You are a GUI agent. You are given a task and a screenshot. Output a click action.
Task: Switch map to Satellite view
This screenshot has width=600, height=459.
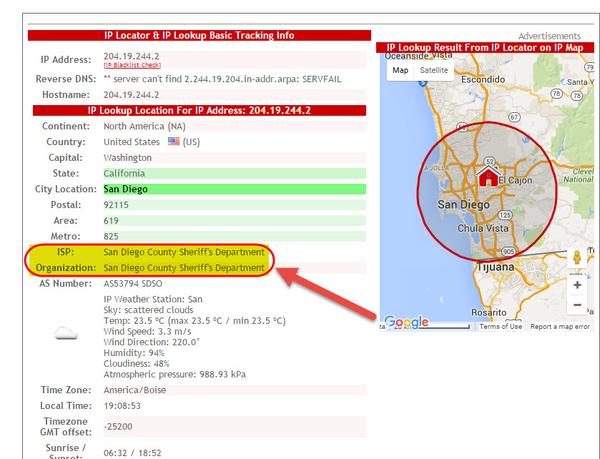434,71
